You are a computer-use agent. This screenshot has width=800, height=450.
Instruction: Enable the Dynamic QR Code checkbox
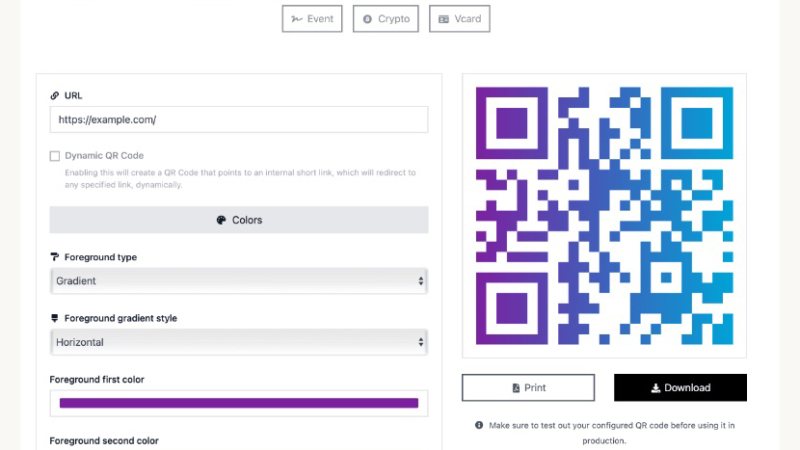(x=55, y=156)
